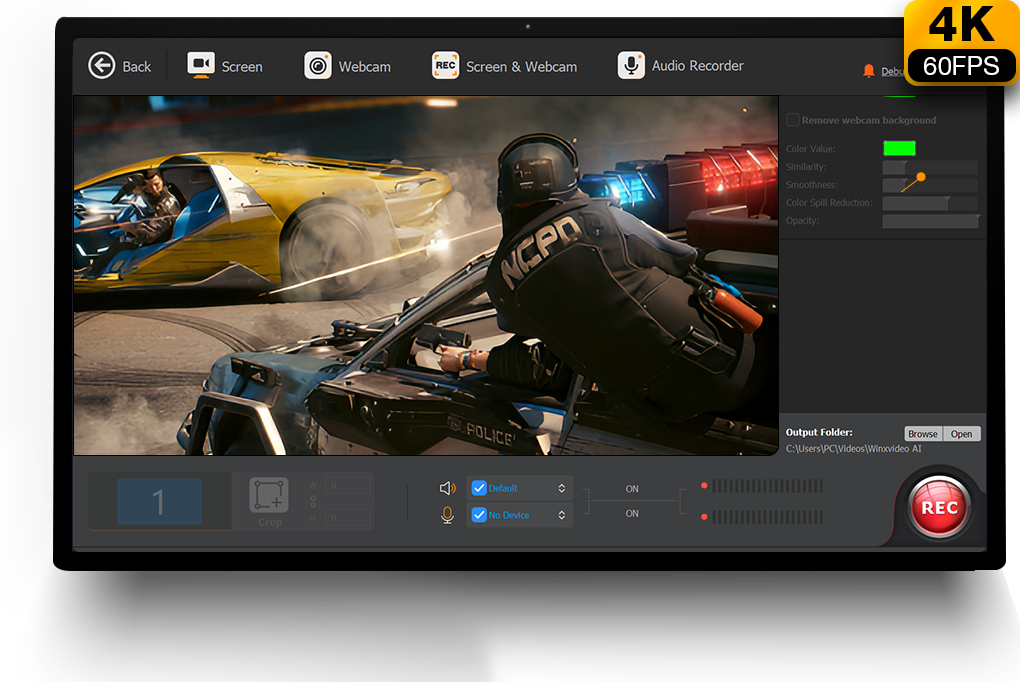Uncheck the No Device microphone checkbox
1020x682 pixels.
479,515
